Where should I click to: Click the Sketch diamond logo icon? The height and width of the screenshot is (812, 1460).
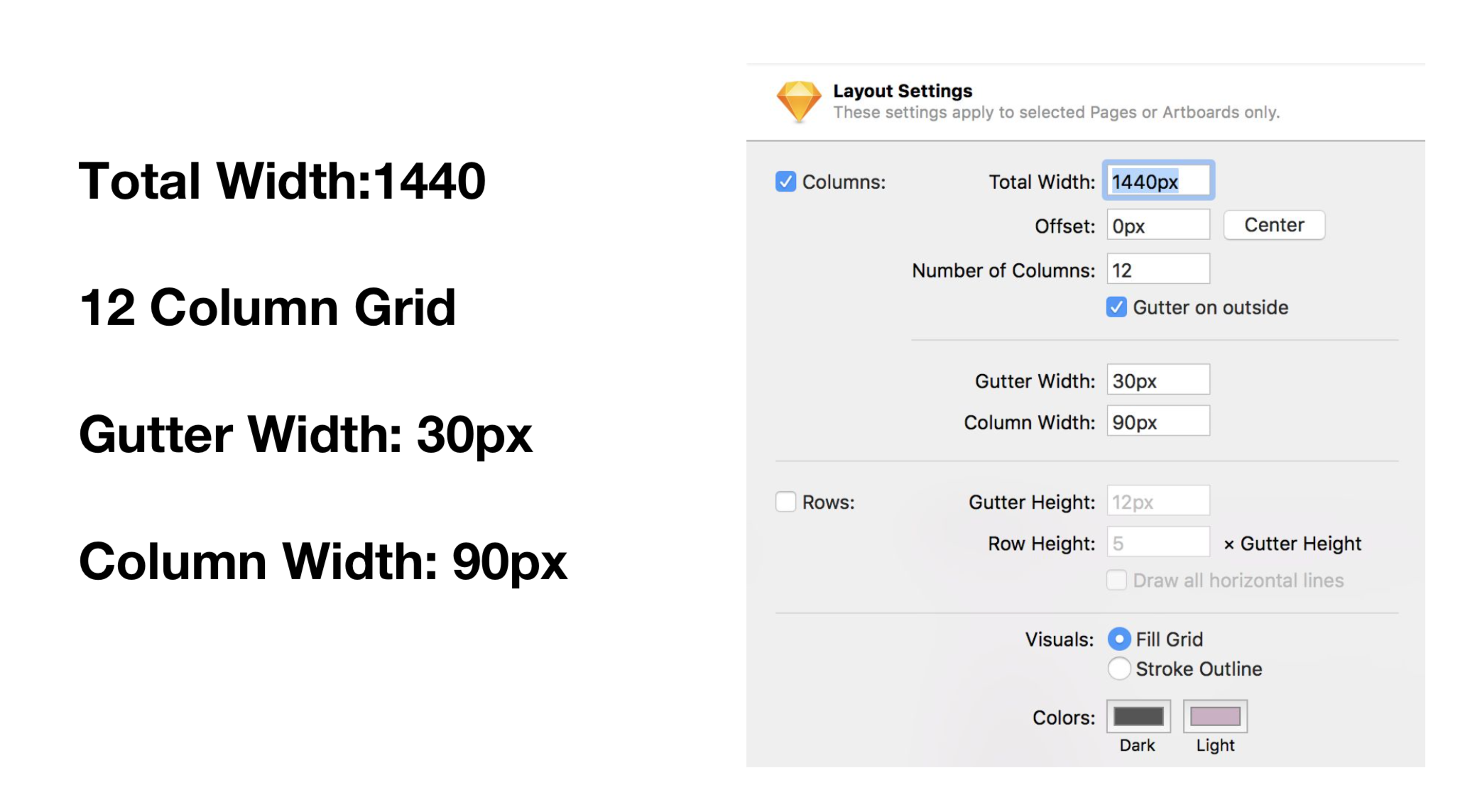799,101
